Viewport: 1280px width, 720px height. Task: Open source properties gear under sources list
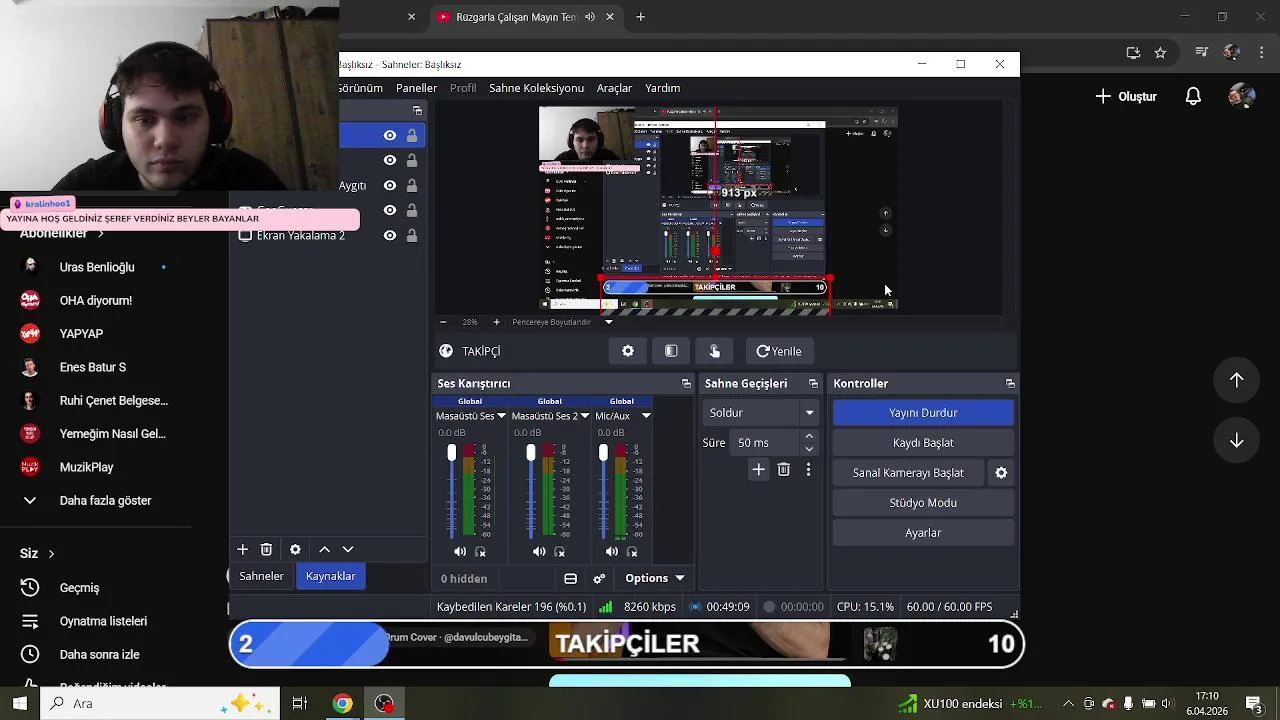tap(295, 549)
